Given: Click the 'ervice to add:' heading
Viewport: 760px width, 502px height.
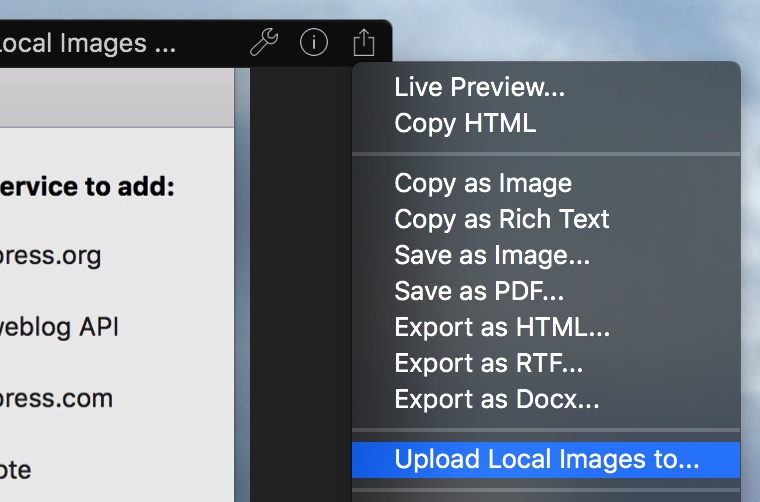Looking at the screenshot, I should click(87, 187).
